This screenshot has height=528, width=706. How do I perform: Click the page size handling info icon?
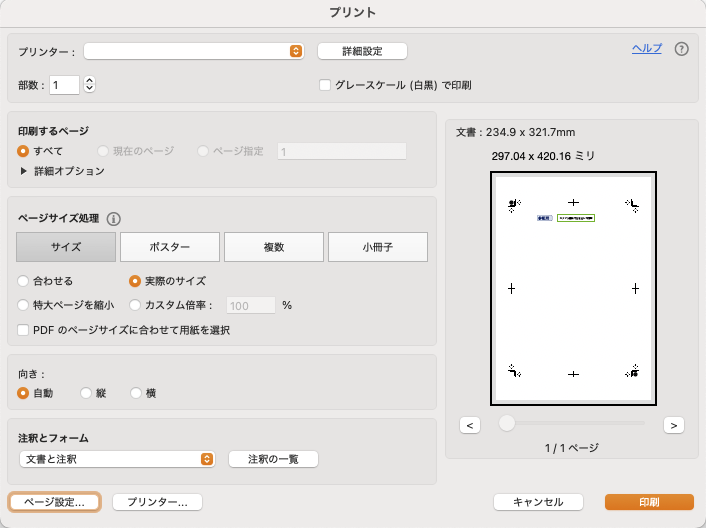click(114, 219)
